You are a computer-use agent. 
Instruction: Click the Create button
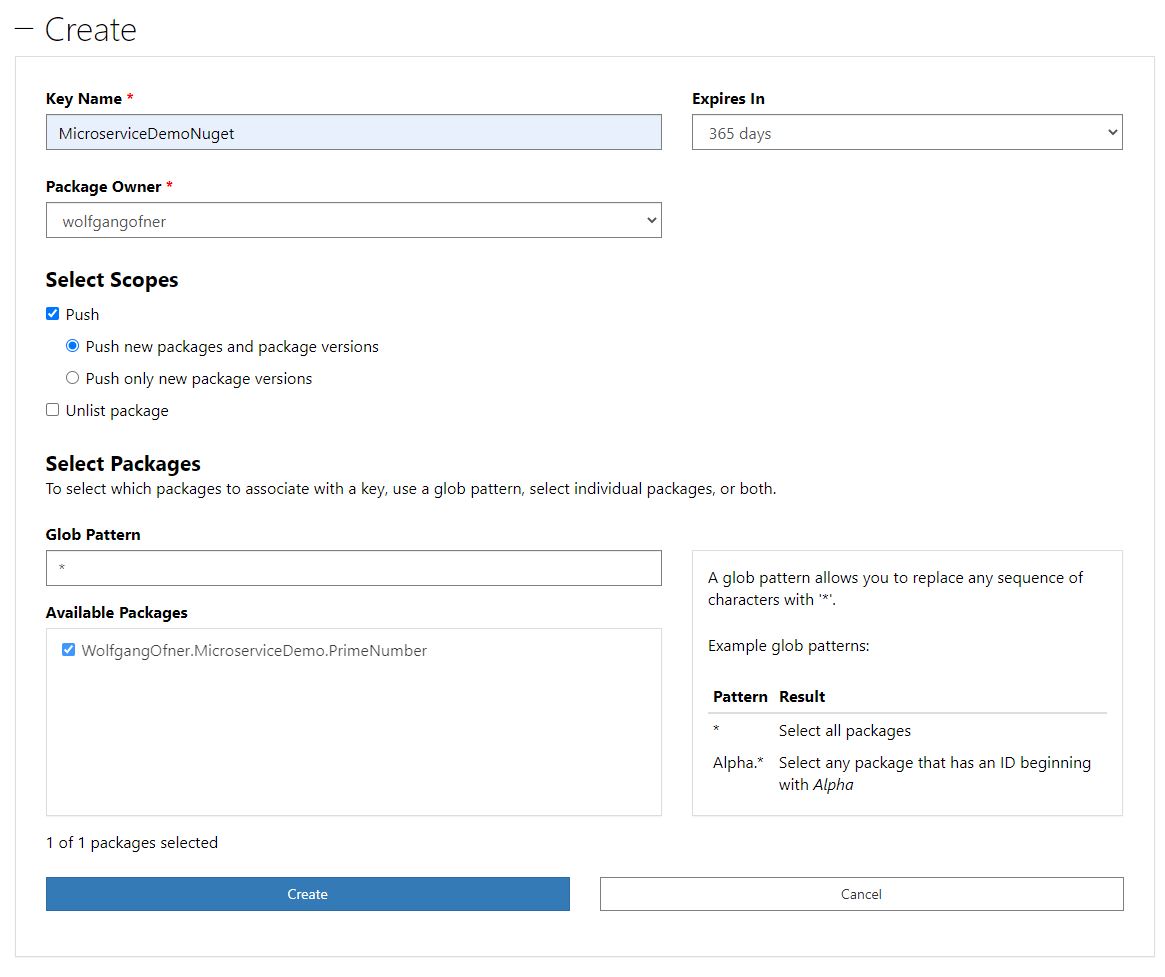coord(307,894)
